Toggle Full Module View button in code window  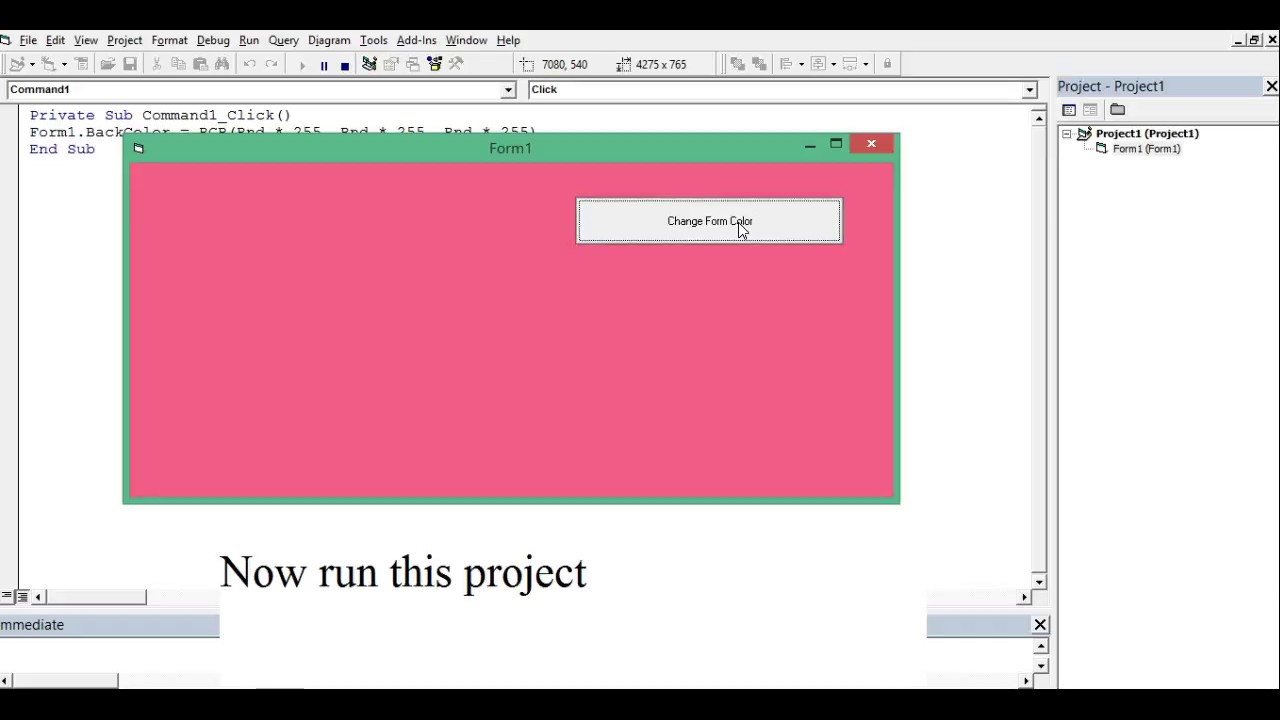[22, 597]
